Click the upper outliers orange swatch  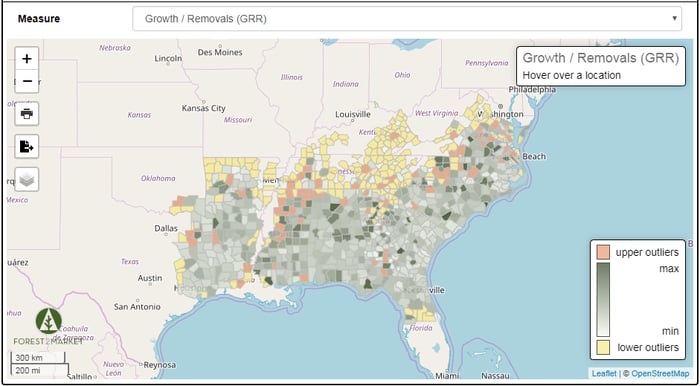click(x=603, y=252)
